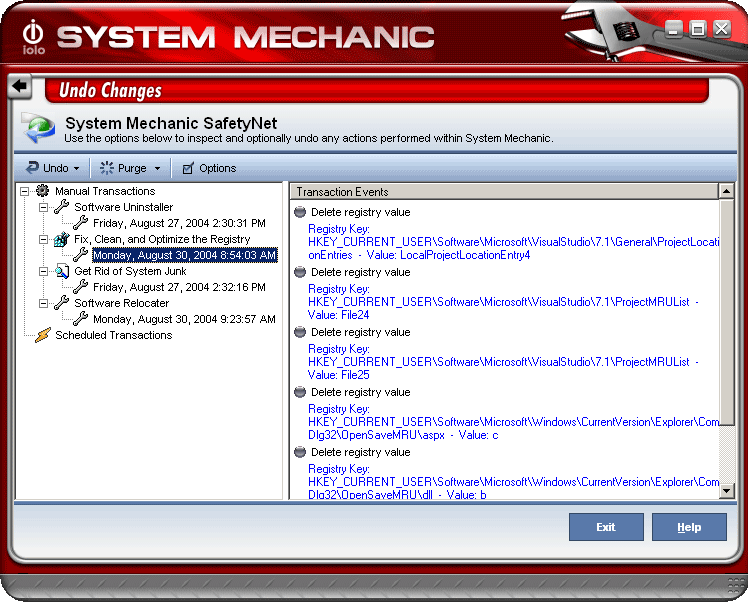
Task: Click the Software Uninstaller wrench icon
Action: point(62,207)
